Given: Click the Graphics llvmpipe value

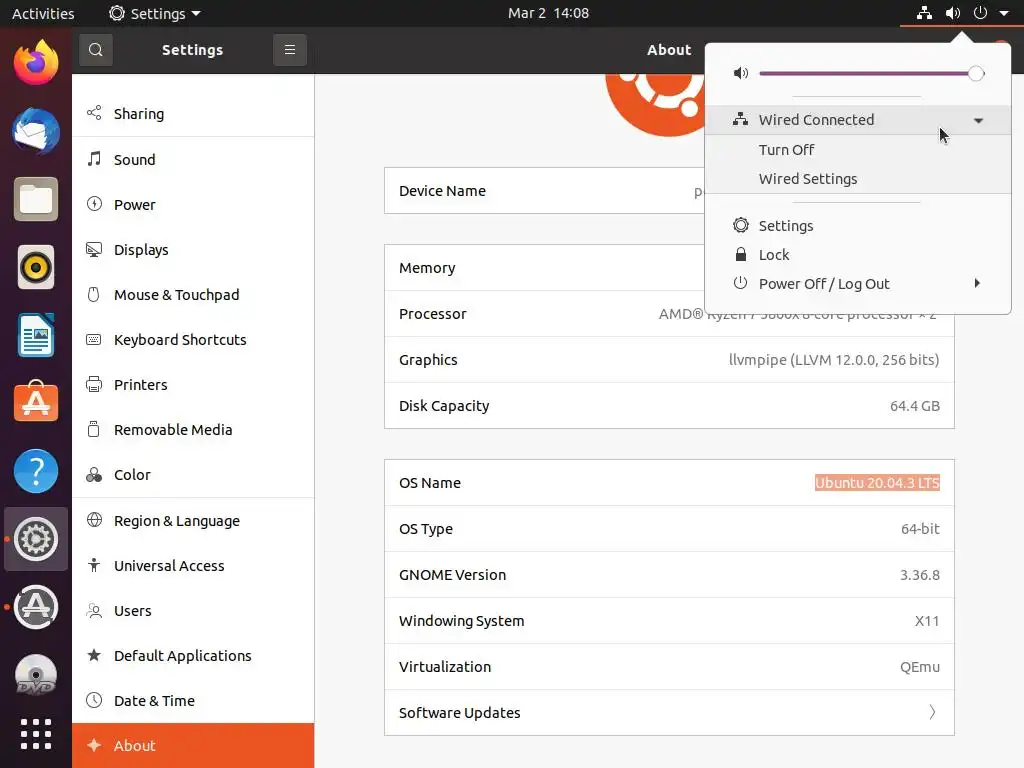Looking at the screenshot, I should [x=834, y=360].
